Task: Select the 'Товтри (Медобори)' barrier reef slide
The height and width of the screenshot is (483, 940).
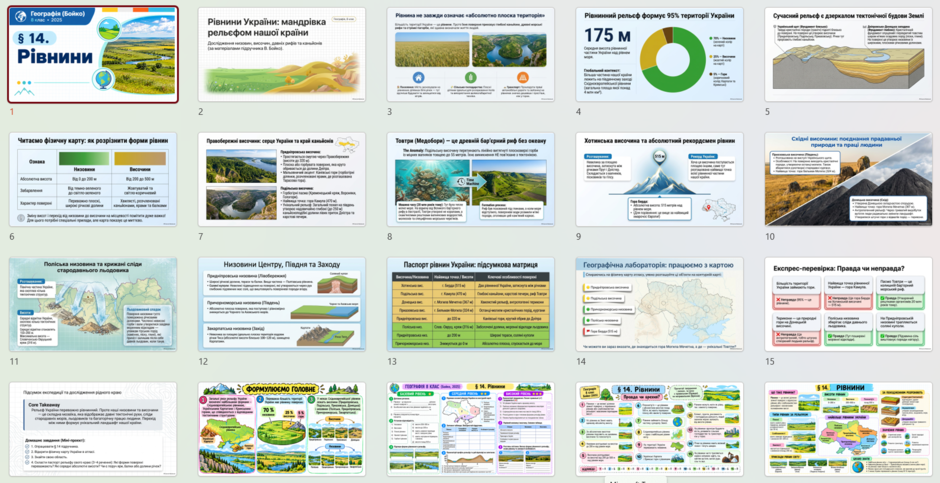Action: [471, 179]
